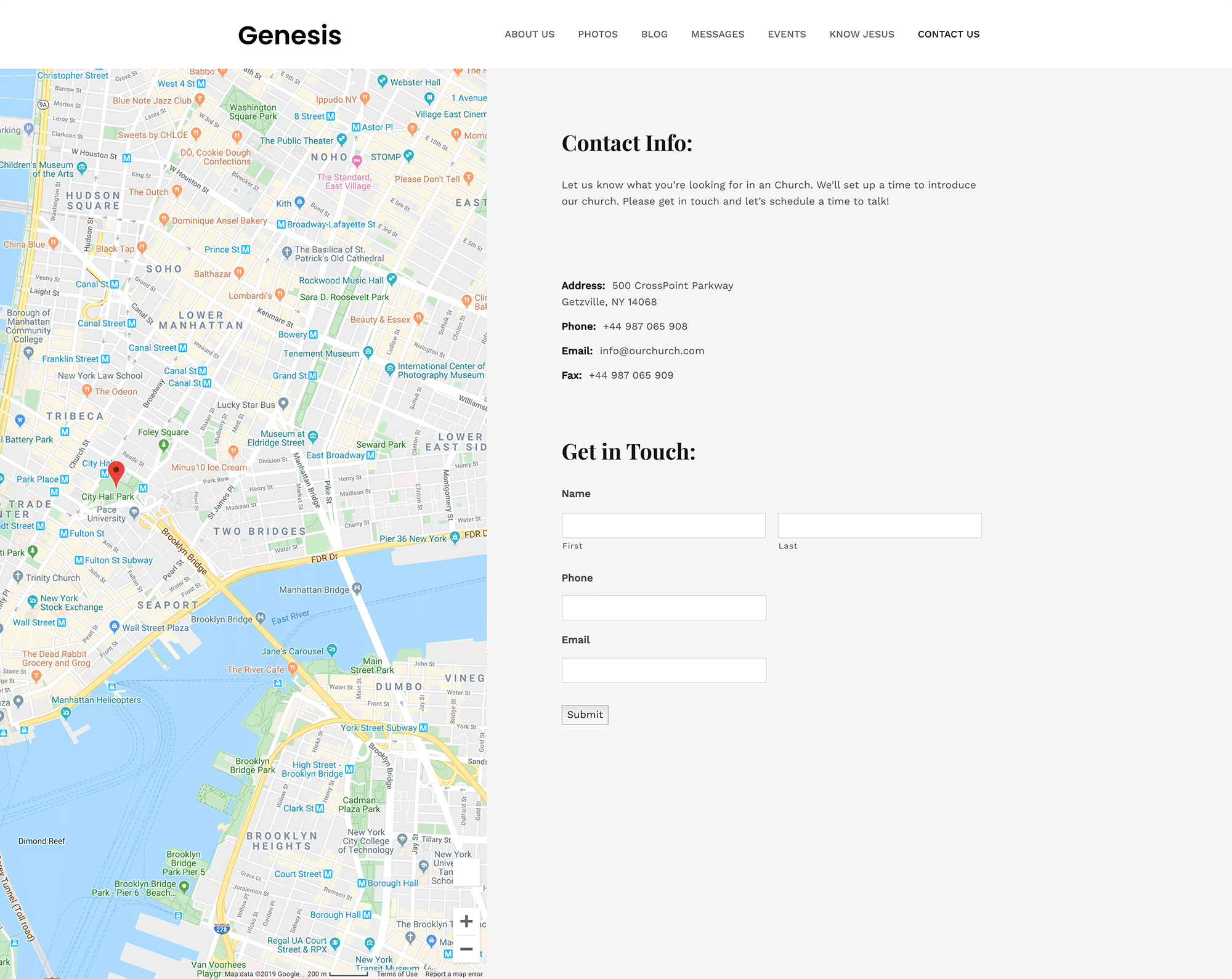Click the Get in Touch heading
This screenshot has width=1232, height=979.
pos(628,452)
